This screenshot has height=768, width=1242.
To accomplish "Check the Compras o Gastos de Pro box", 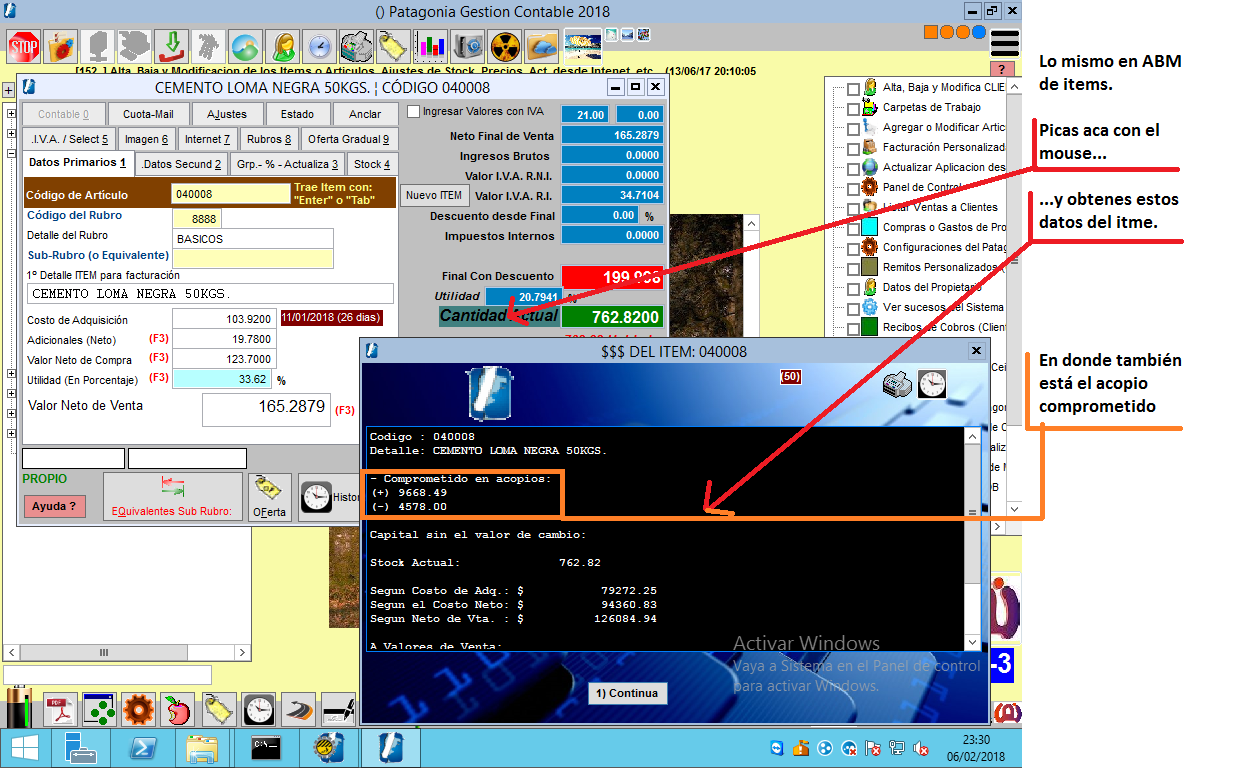I will coord(853,229).
